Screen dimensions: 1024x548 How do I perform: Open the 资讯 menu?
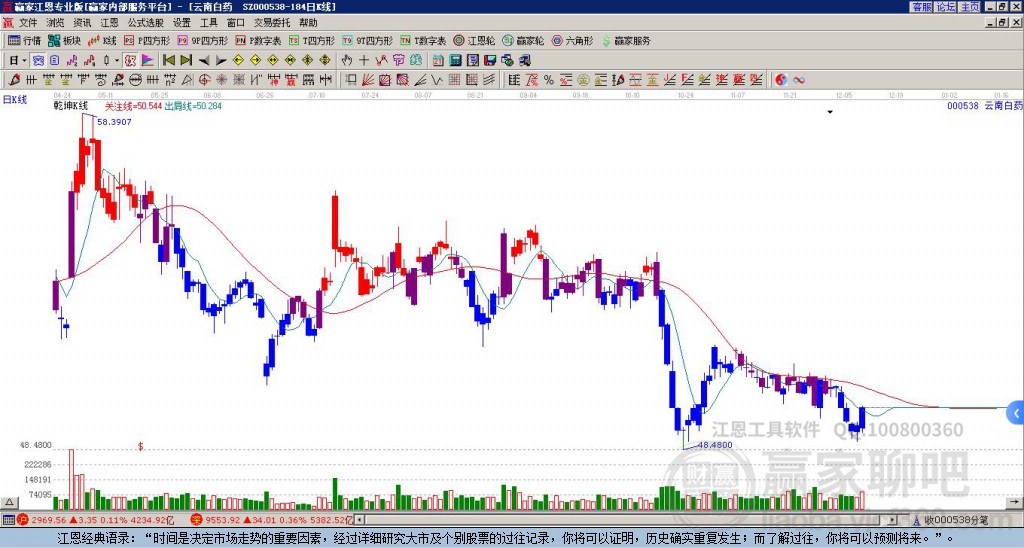tap(82, 23)
